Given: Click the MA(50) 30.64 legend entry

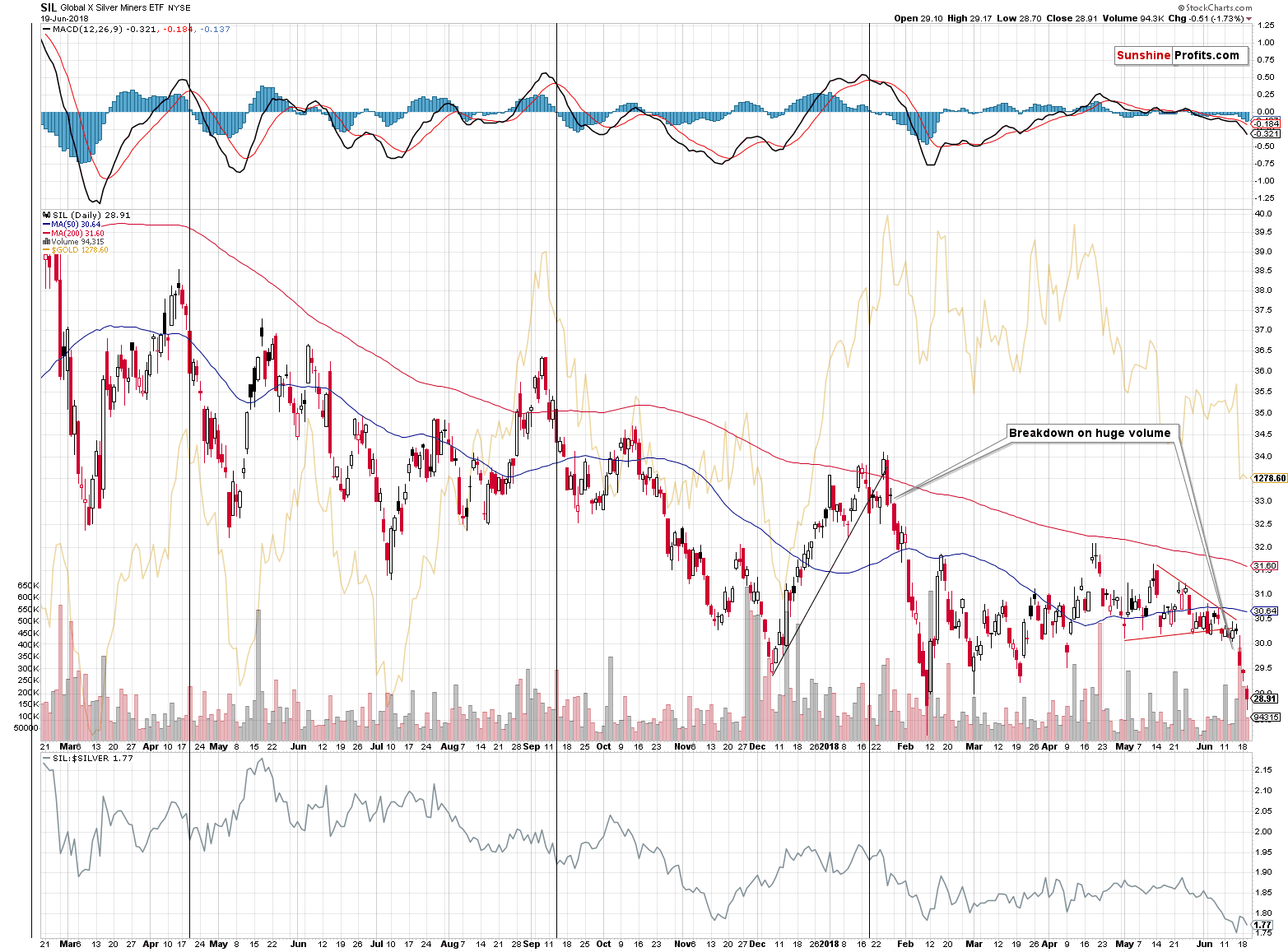Looking at the screenshot, I should tap(72, 224).
